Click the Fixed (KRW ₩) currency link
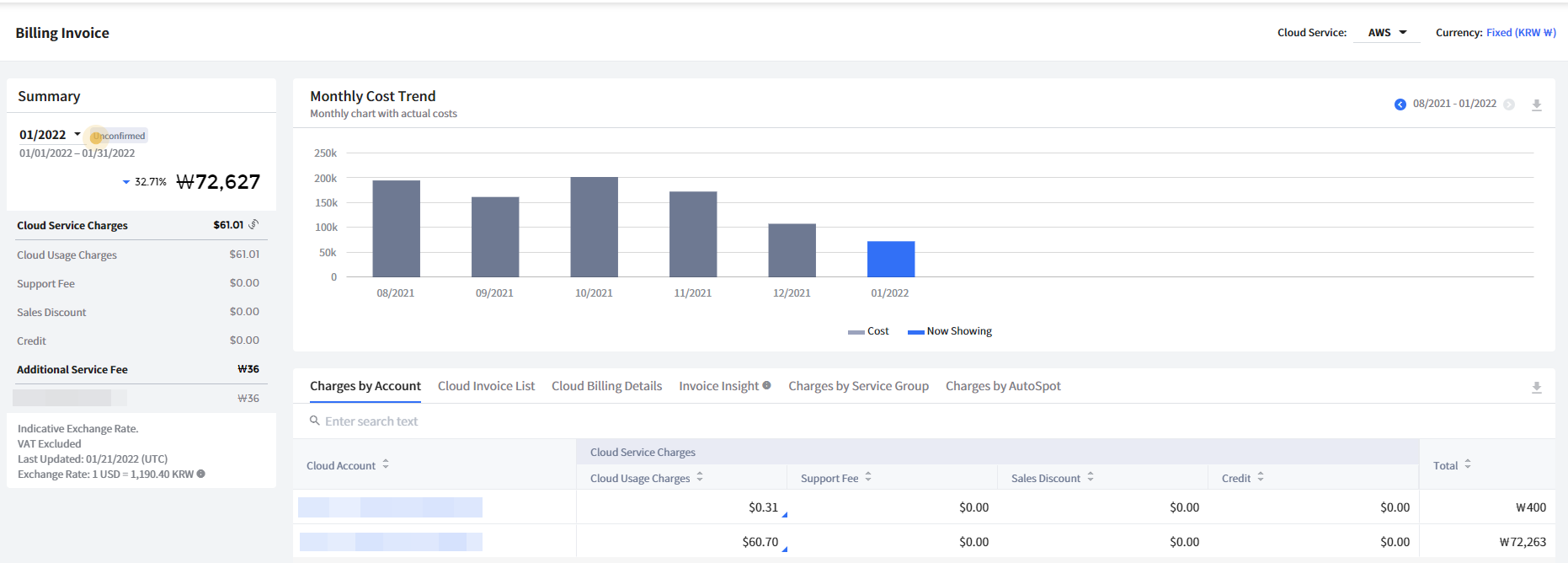The image size is (1568, 563). click(1520, 33)
